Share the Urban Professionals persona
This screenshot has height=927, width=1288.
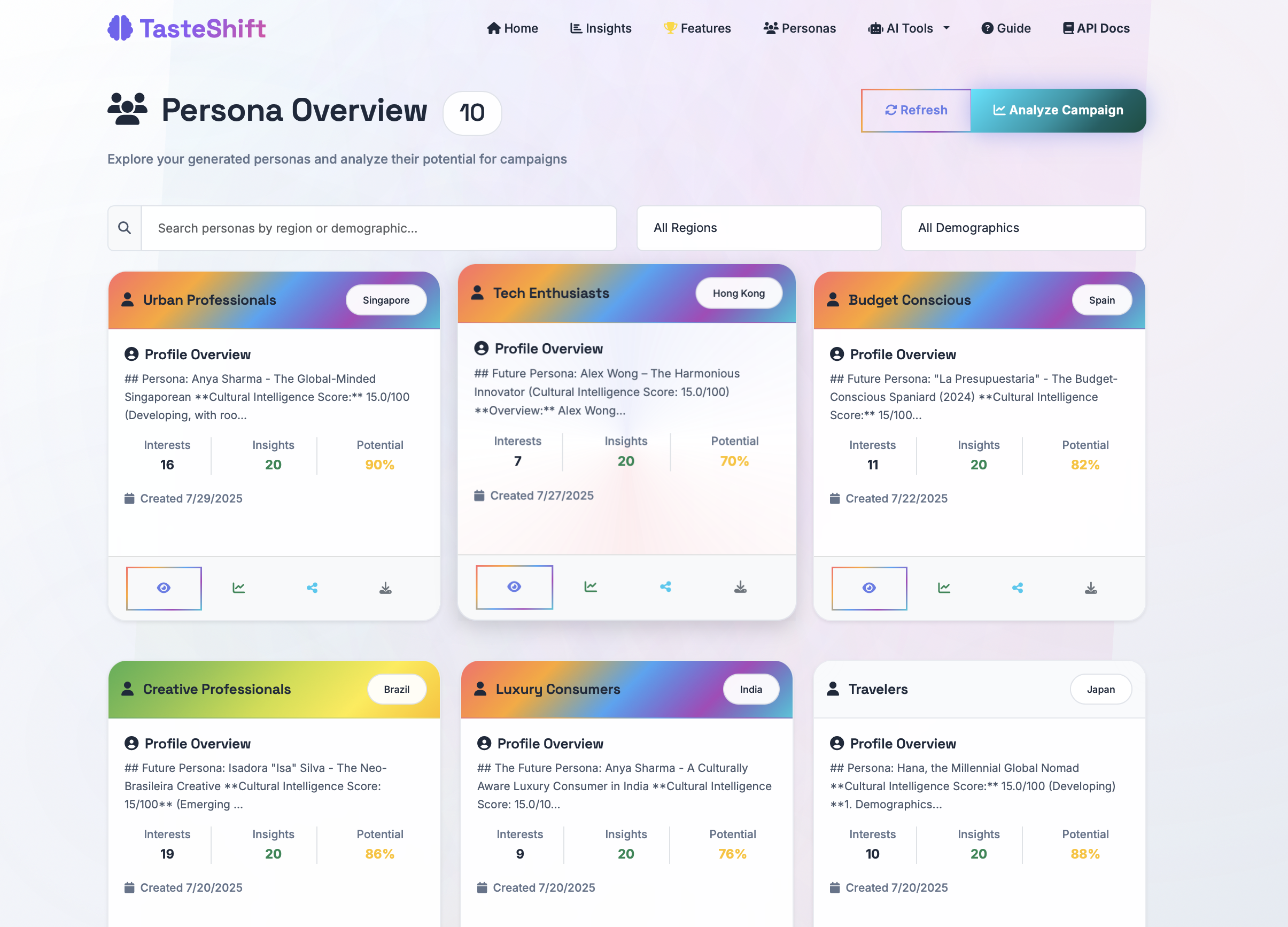(x=312, y=588)
